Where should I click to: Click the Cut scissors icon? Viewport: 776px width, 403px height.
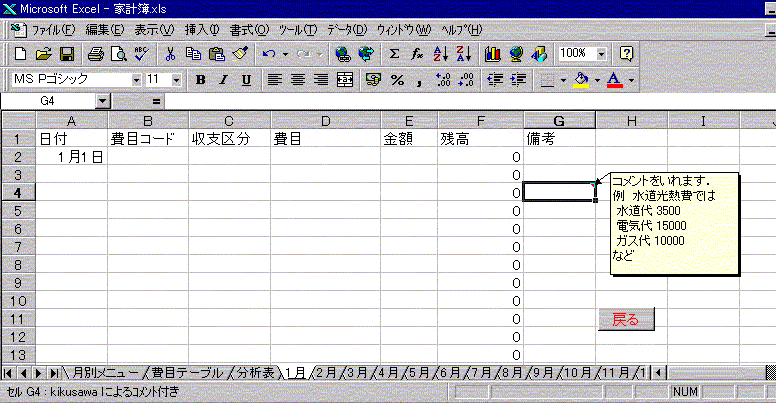point(171,53)
